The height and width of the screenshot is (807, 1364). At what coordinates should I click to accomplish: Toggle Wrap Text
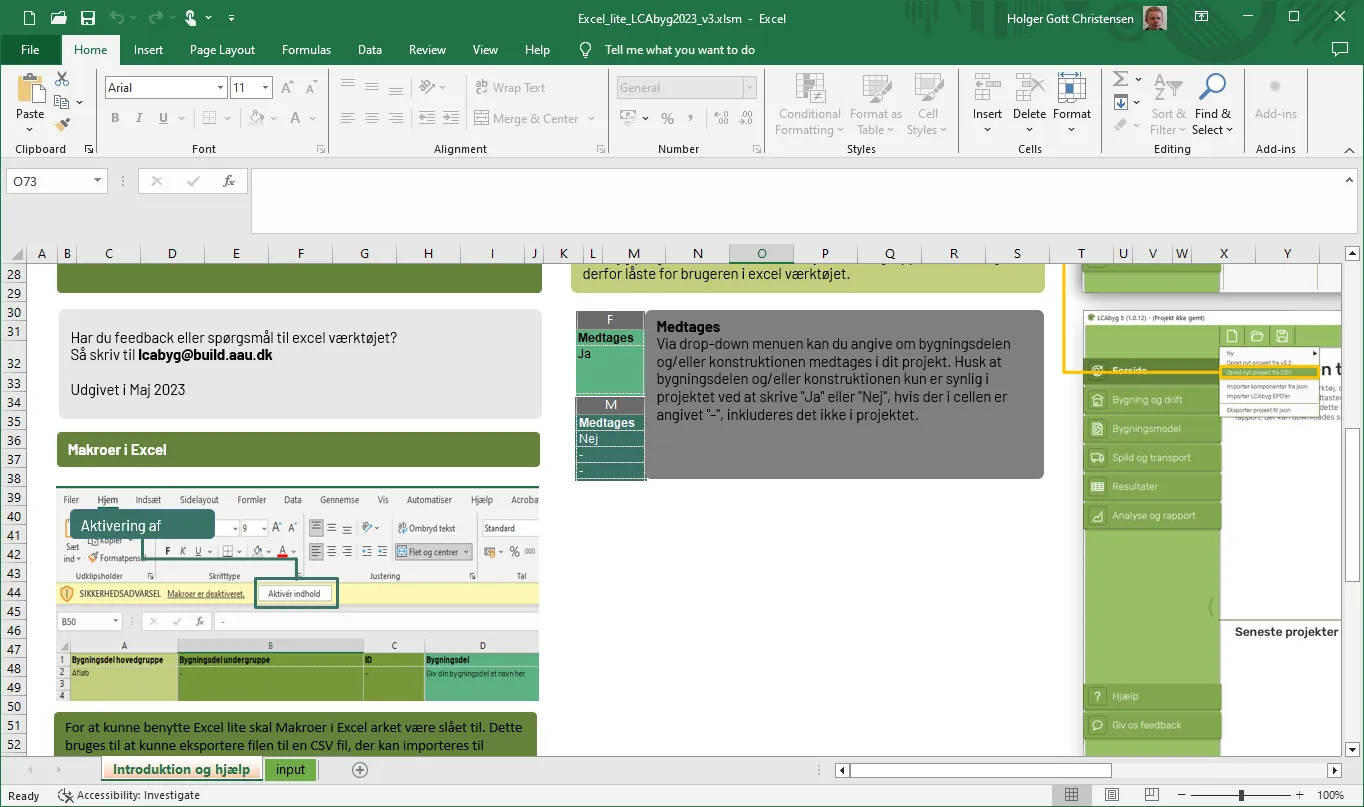510,88
